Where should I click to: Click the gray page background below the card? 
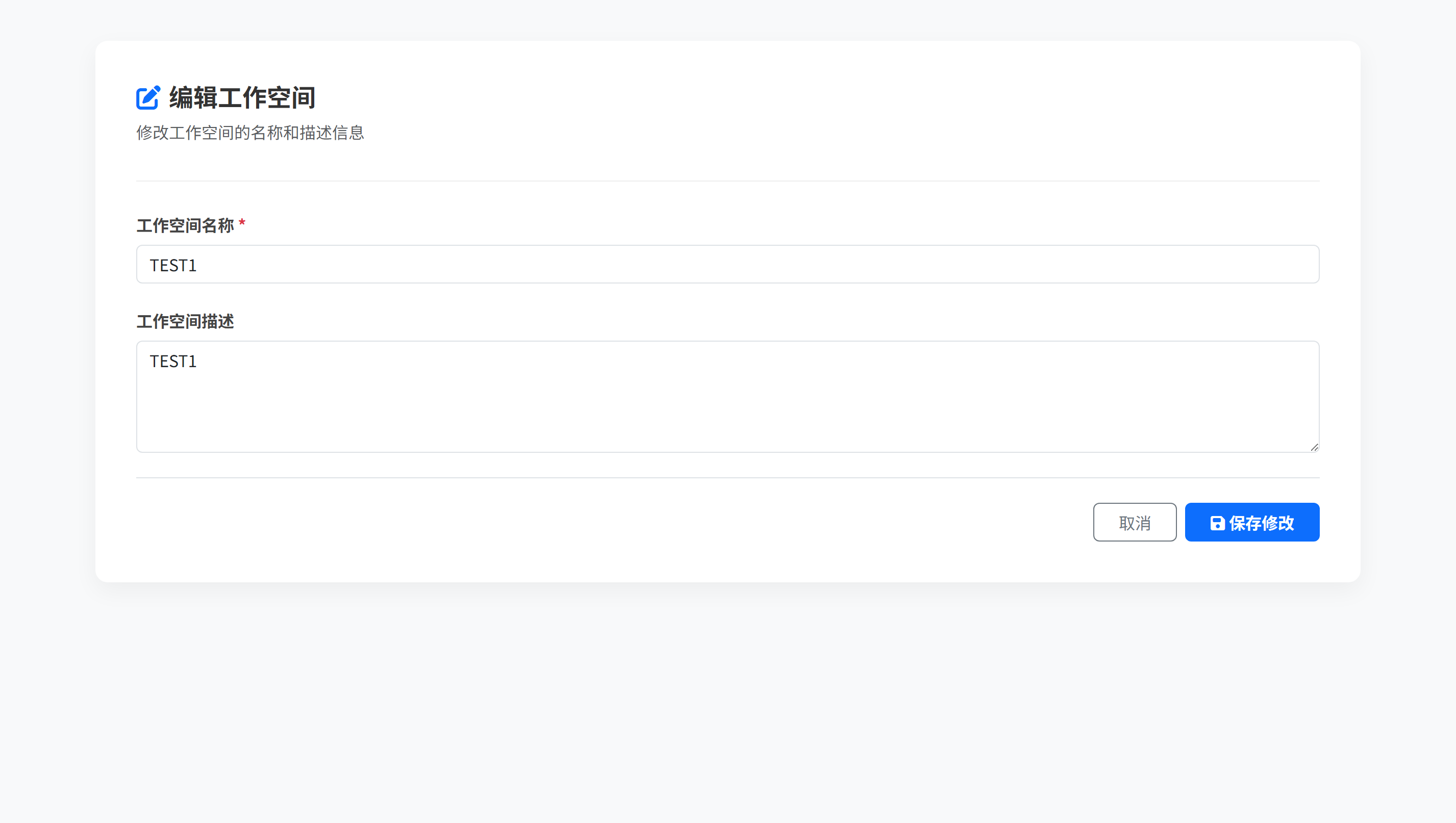pos(727,707)
